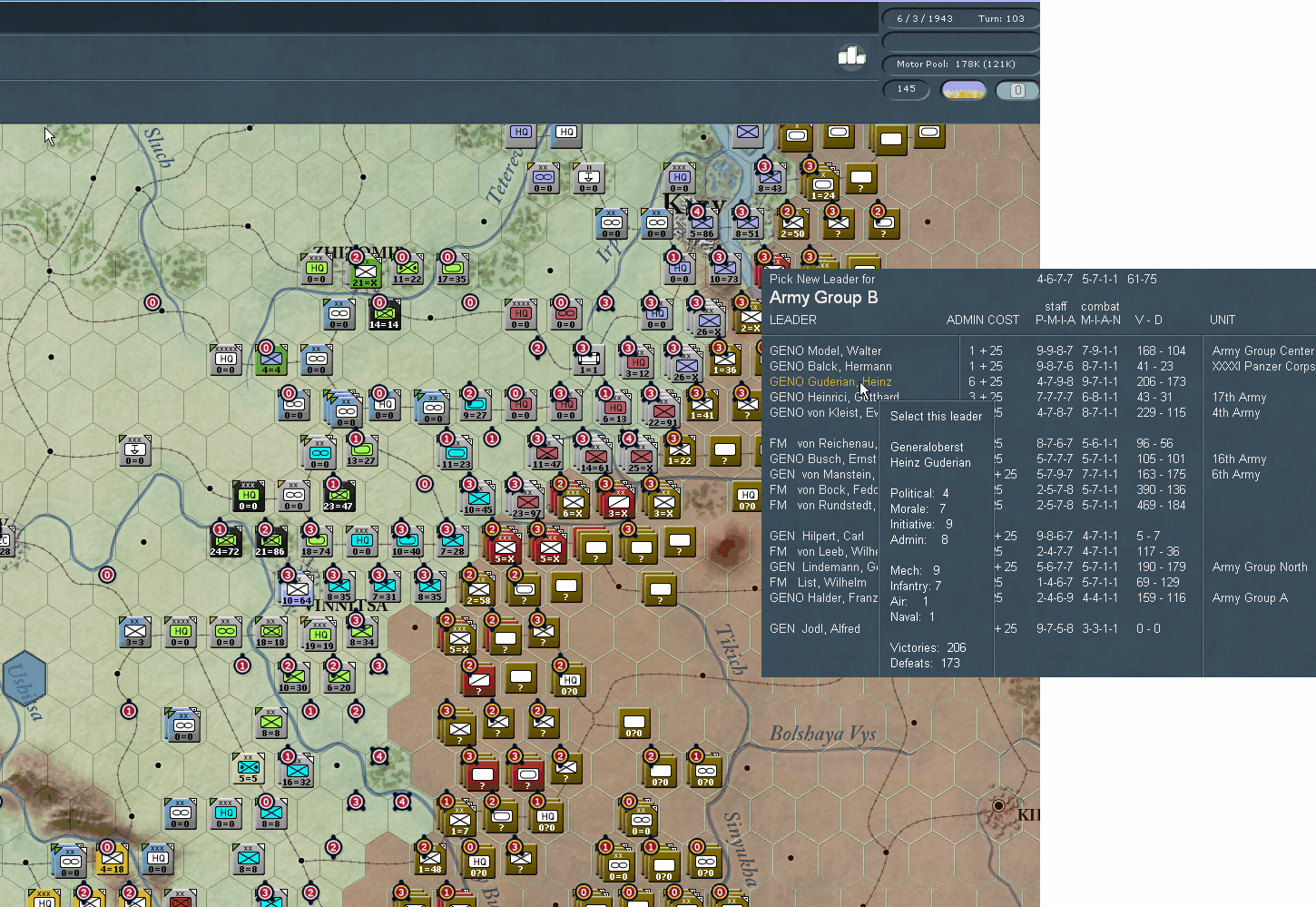Select the HQ 19=19 counter near Vinnitsa

(318, 636)
